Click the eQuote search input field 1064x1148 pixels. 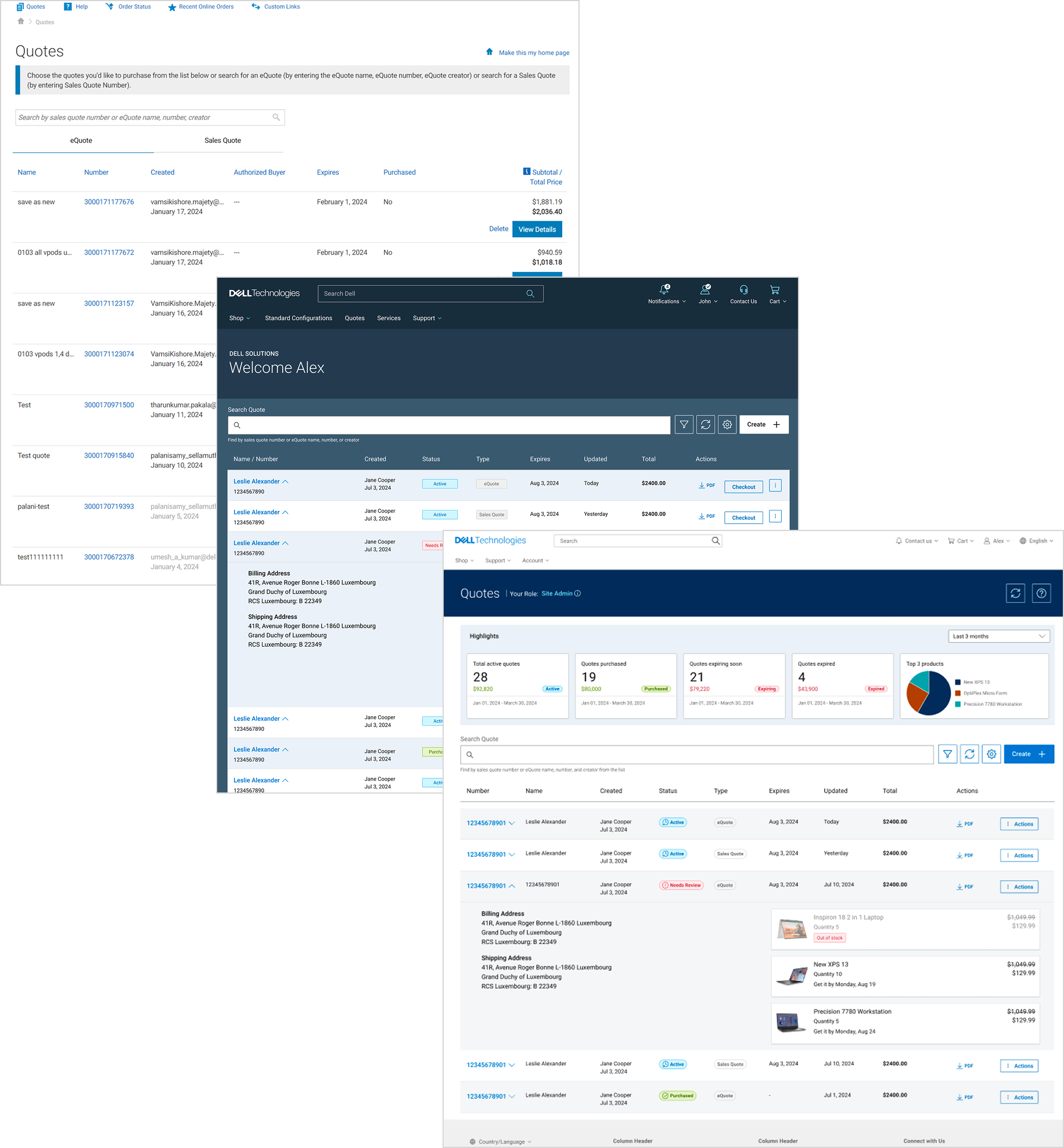pyautogui.click(x=150, y=117)
